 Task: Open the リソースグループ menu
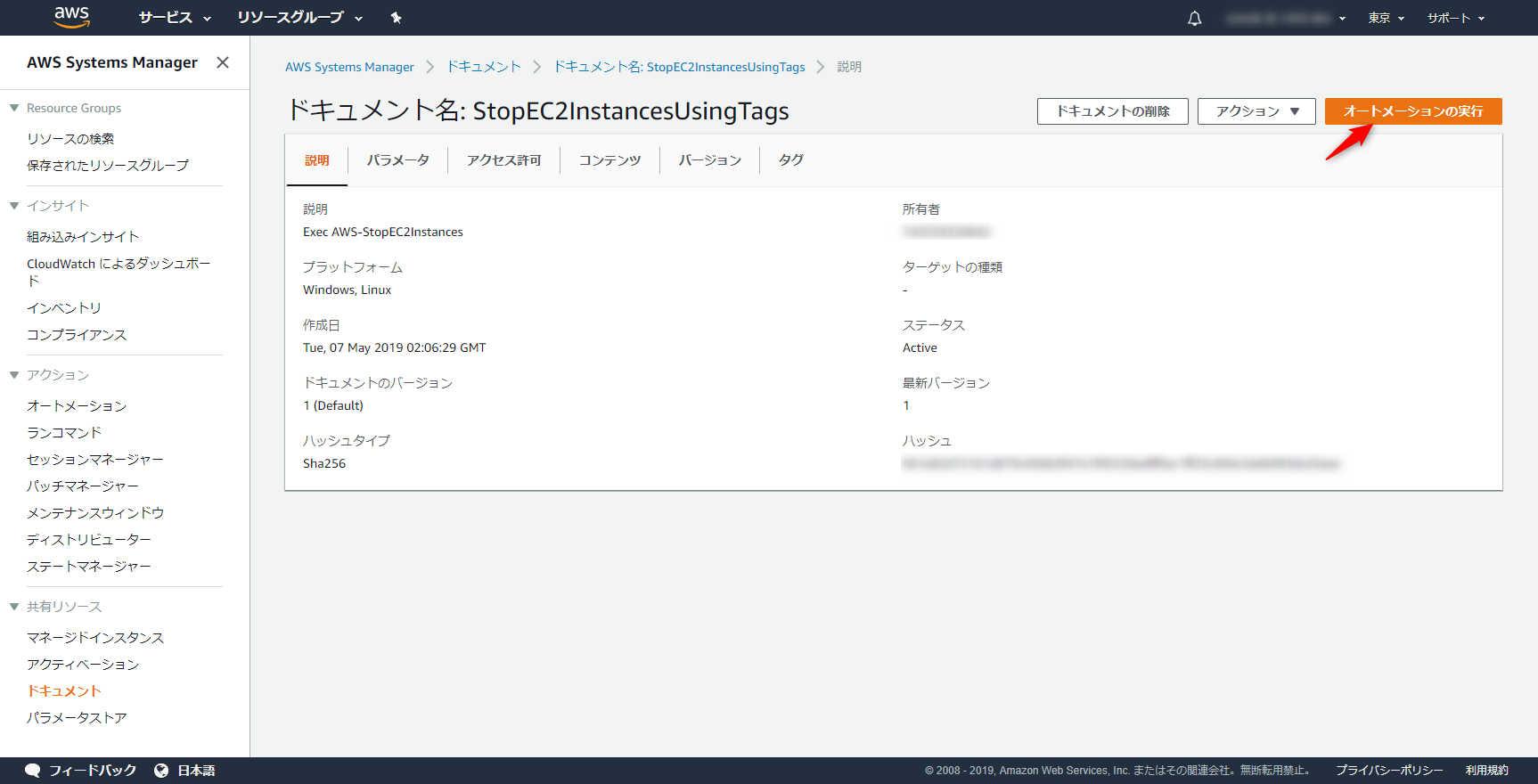point(300,18)
